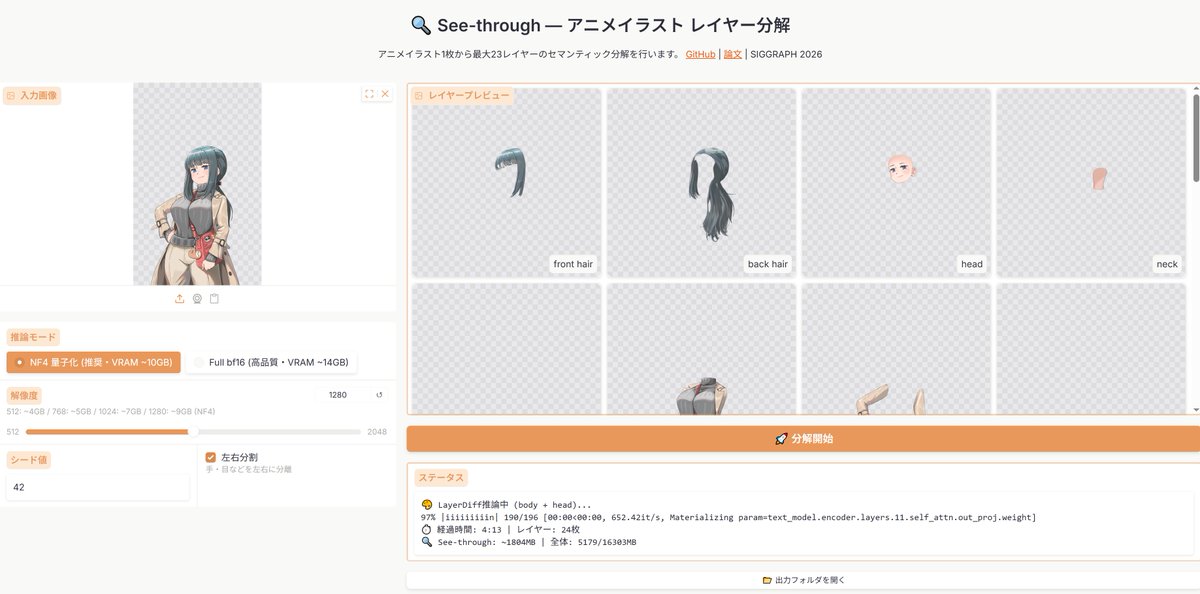Screen dimensions: 1200x594
Task: Click the 入力画像 panel label
Action: click(x=31, y=95)
